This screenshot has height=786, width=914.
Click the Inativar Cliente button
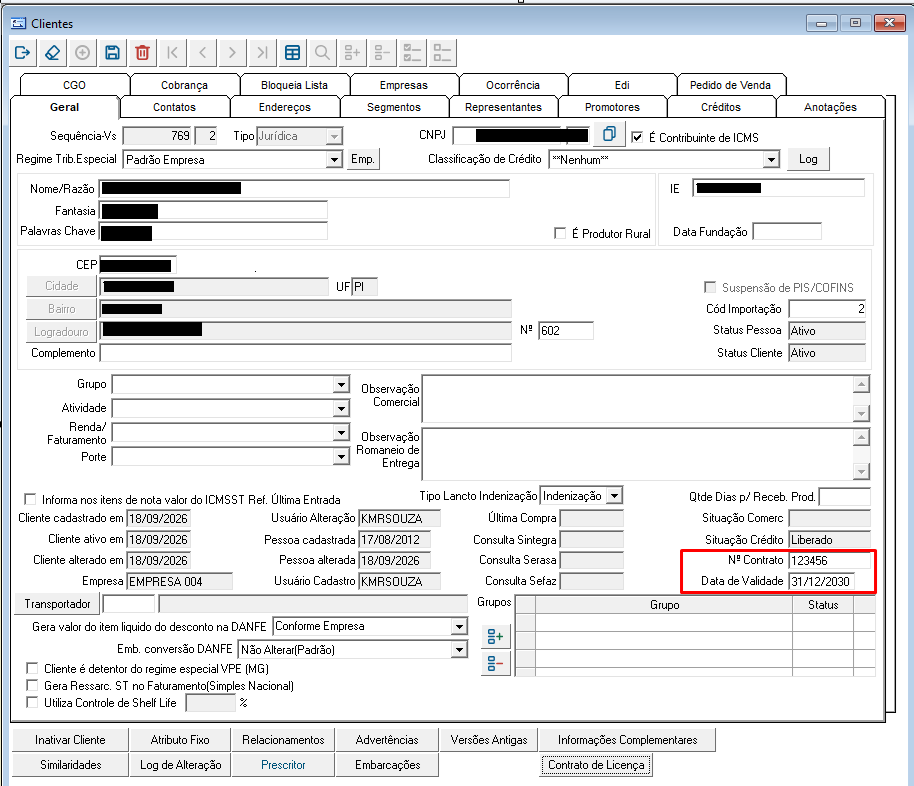click(x=70, y=739)
